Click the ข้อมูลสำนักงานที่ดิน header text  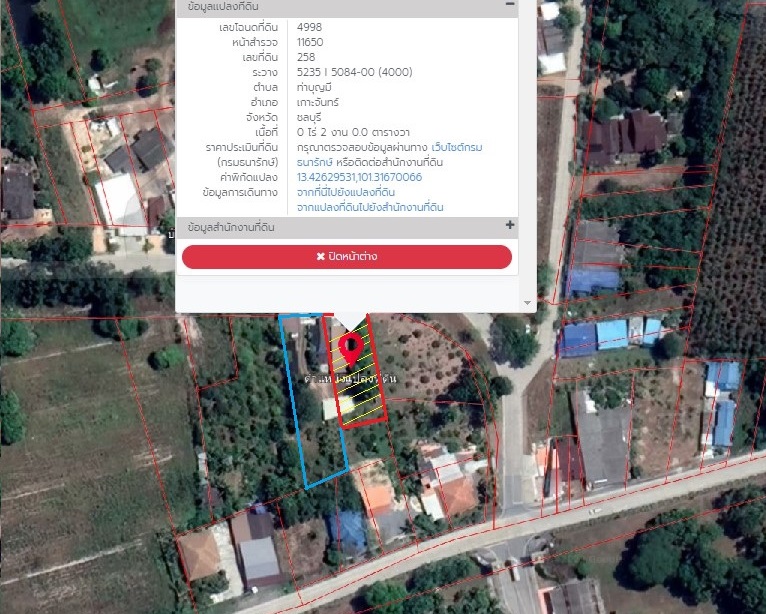pyautogui.click(x=231, y=228)
